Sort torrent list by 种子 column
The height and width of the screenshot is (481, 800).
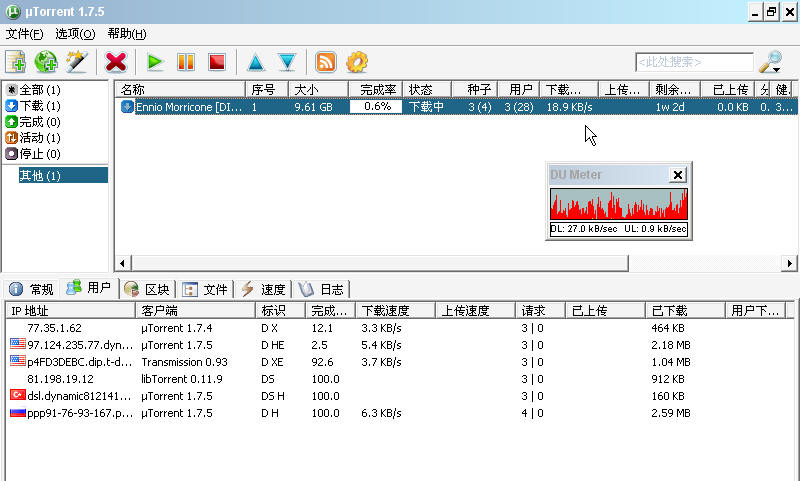click(x=474, y=90)
